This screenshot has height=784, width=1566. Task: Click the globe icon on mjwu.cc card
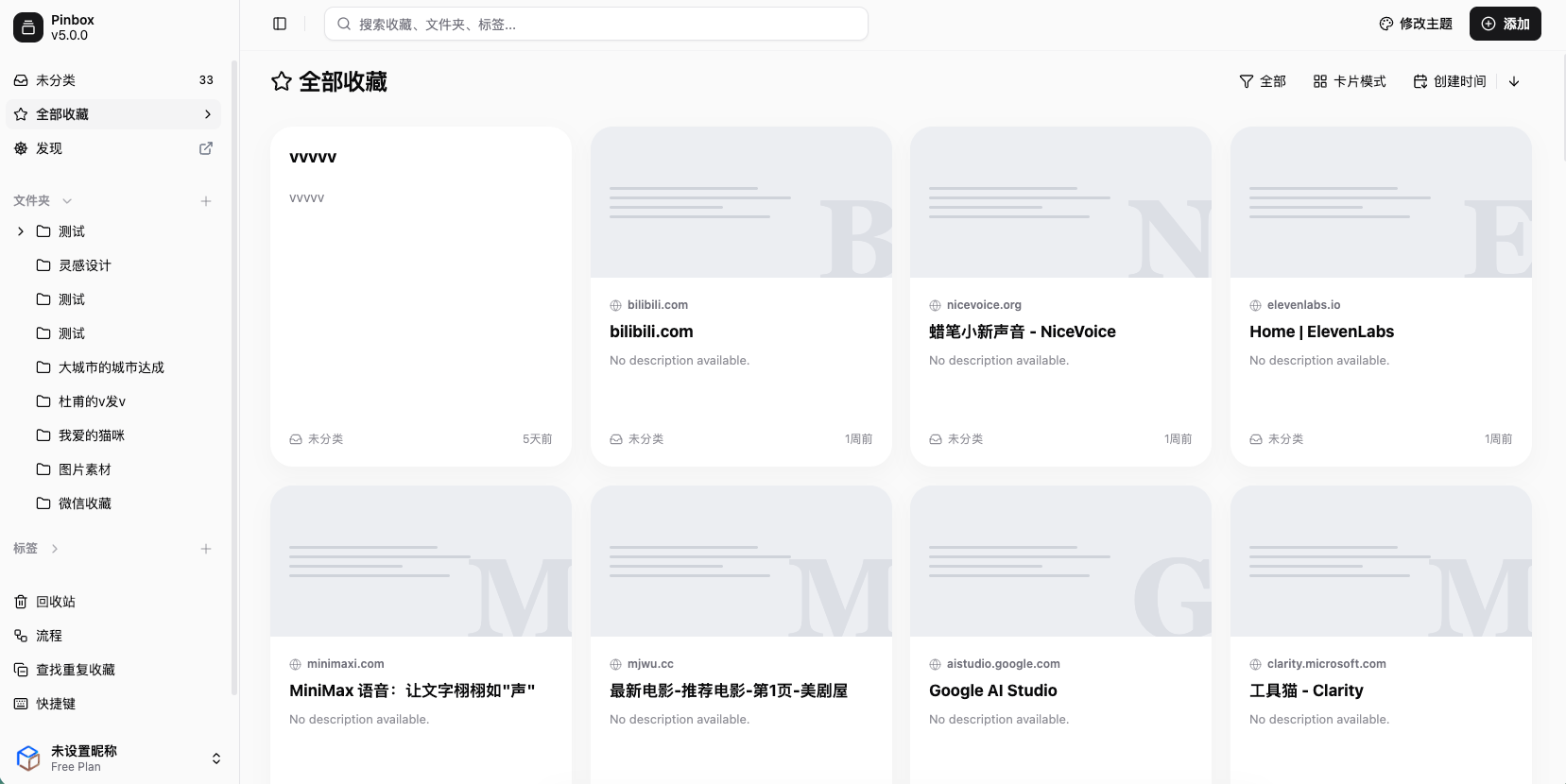pos(615,664)
